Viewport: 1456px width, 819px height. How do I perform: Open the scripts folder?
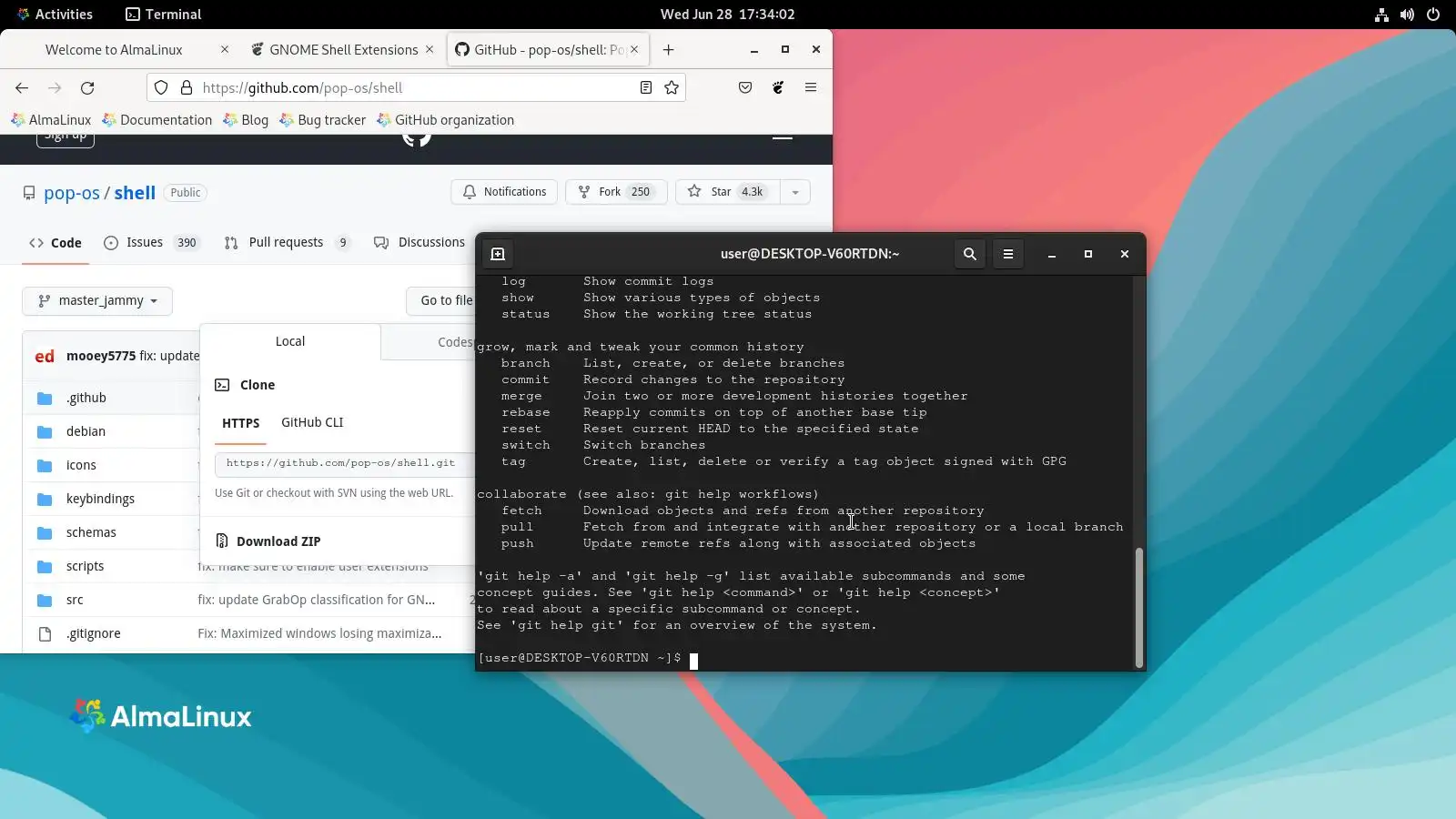tap(85, 566)
